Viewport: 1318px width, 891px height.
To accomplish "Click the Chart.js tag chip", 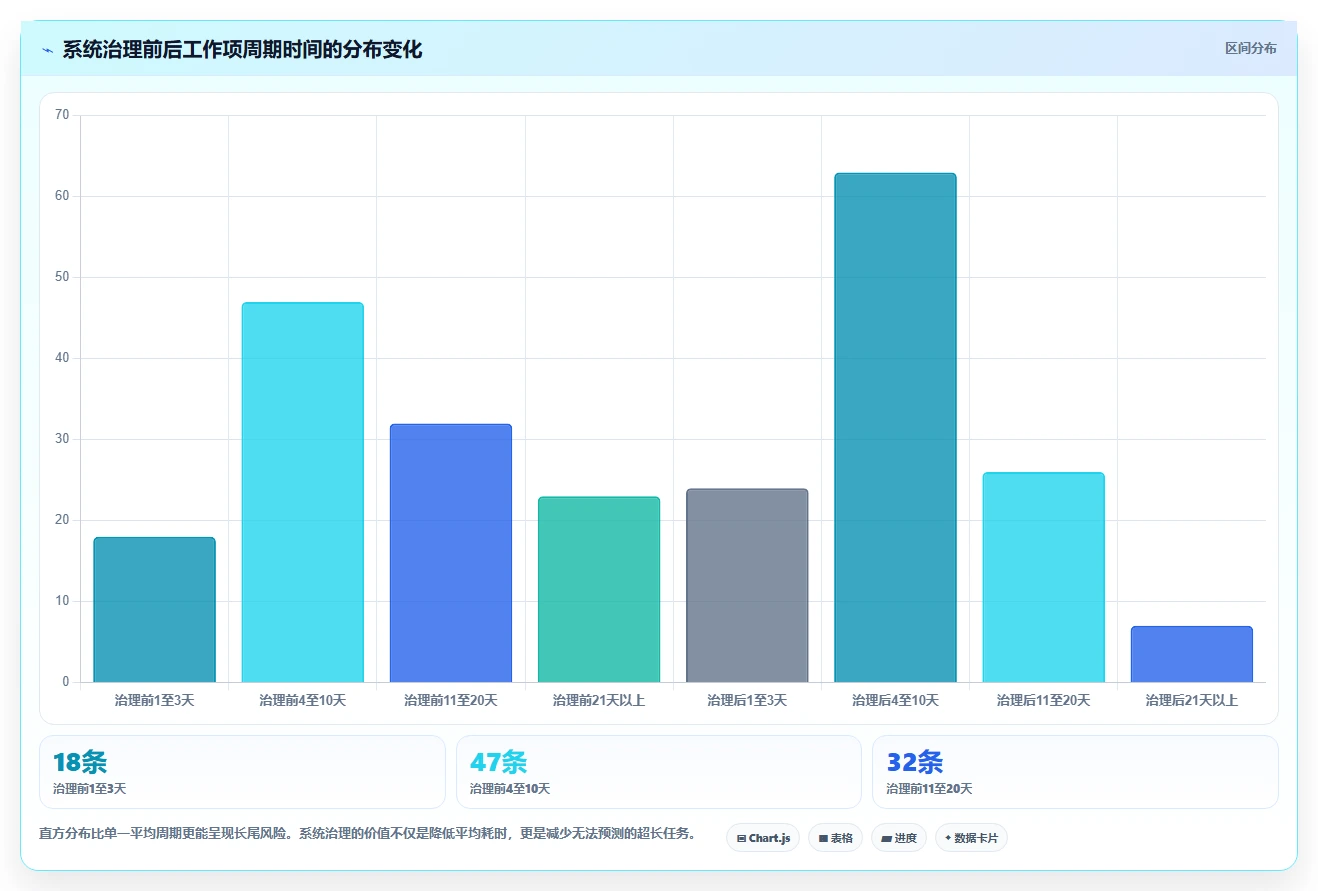I will pyautogui.click(x=763, y=838).
